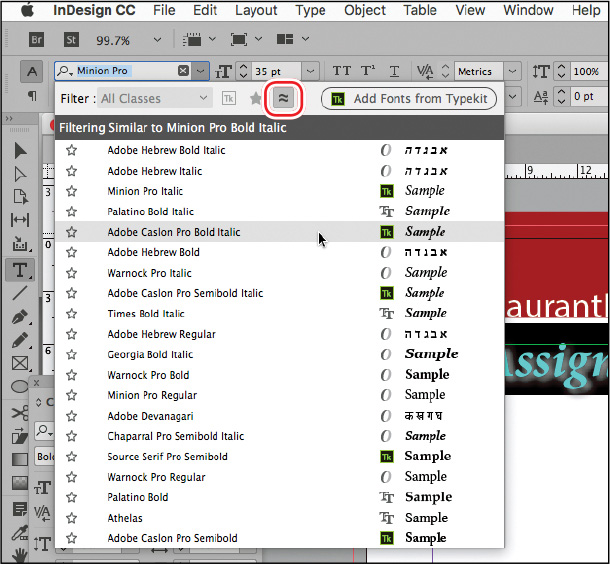The height and width of the screenshot is (564, 610).
Task: Toggle the favorite fonts star filter
Action: click(256, 98)
